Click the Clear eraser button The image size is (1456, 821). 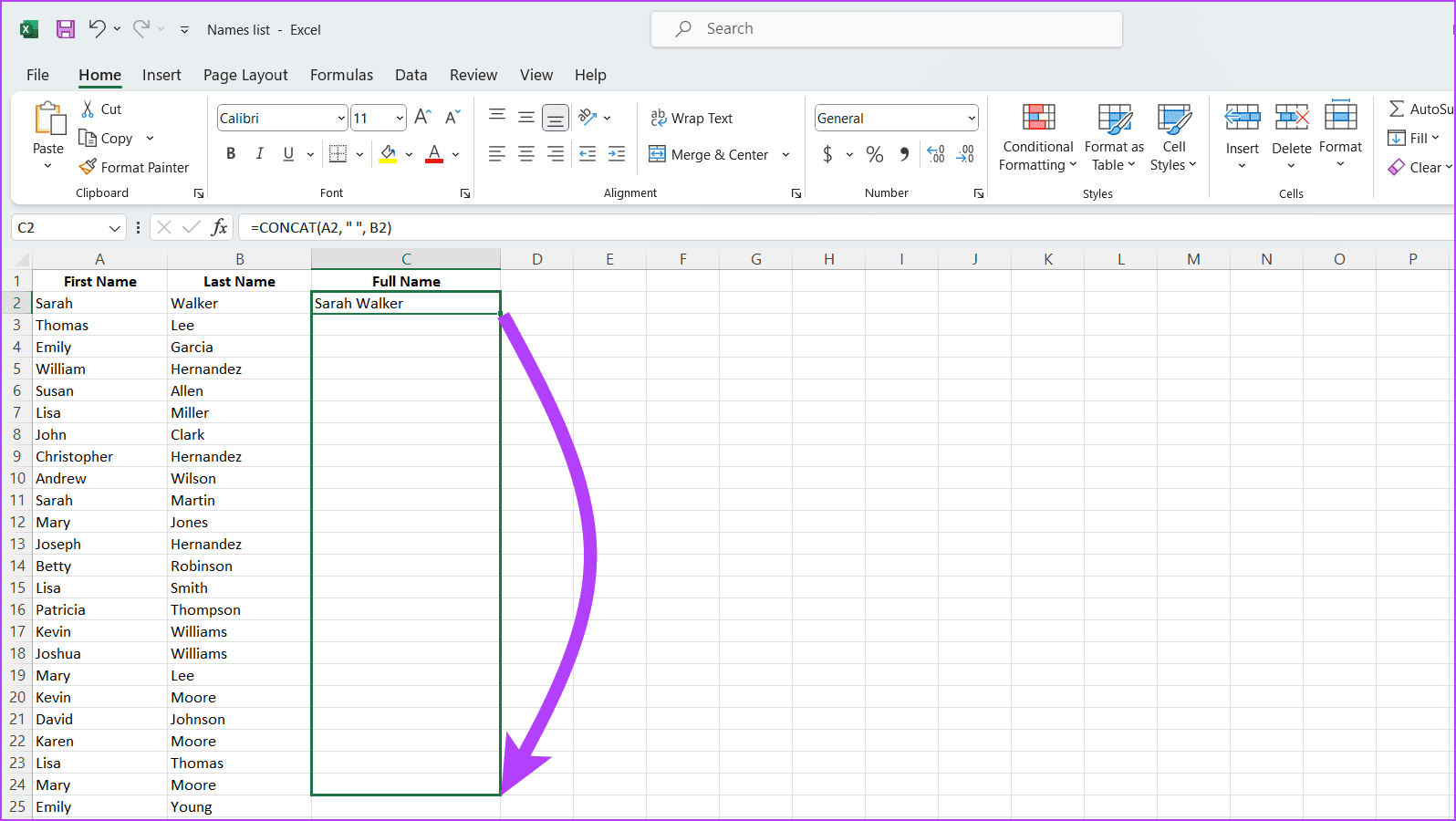[1419, 167]
